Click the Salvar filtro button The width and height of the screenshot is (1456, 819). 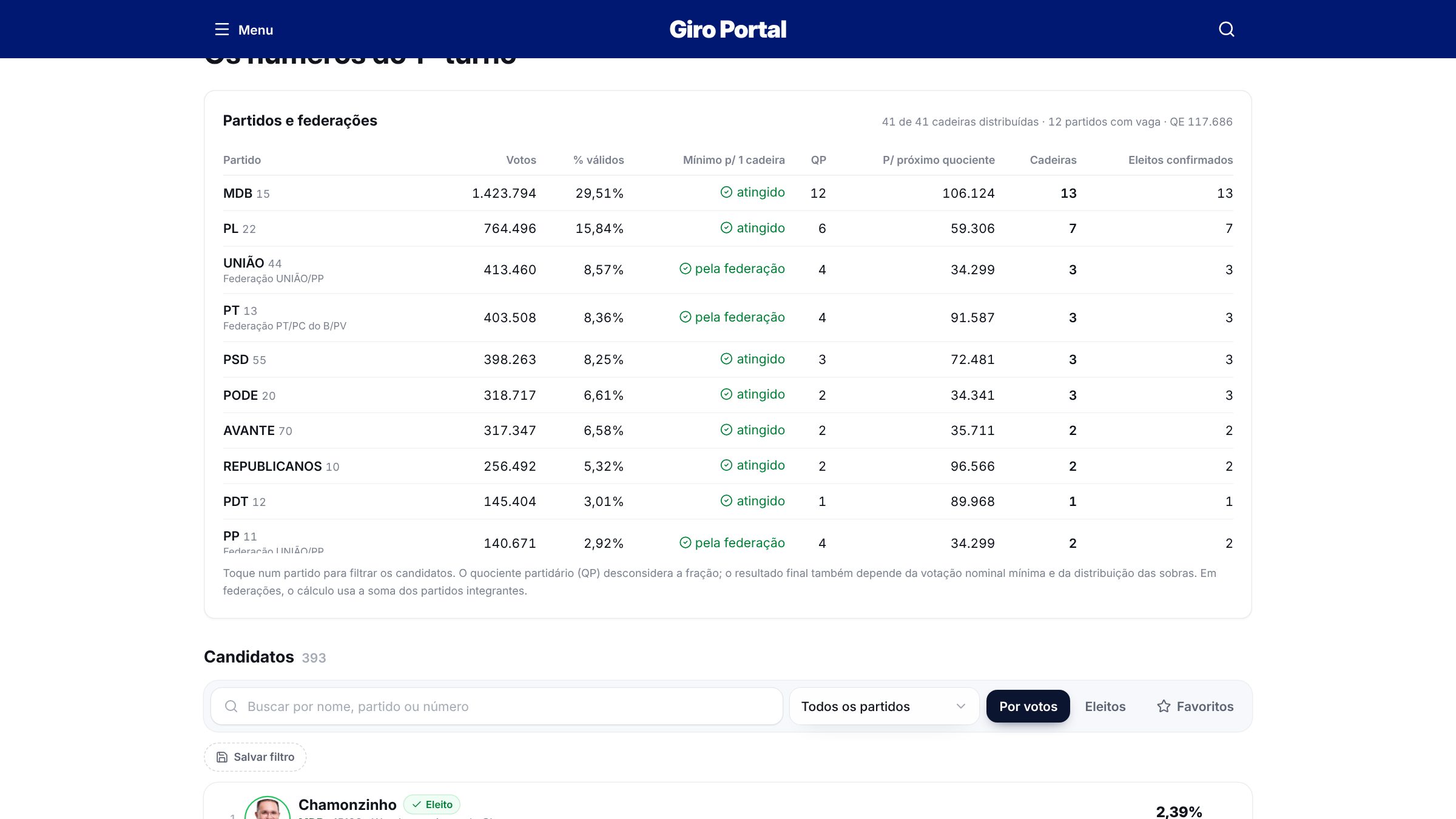click(255, 757)
